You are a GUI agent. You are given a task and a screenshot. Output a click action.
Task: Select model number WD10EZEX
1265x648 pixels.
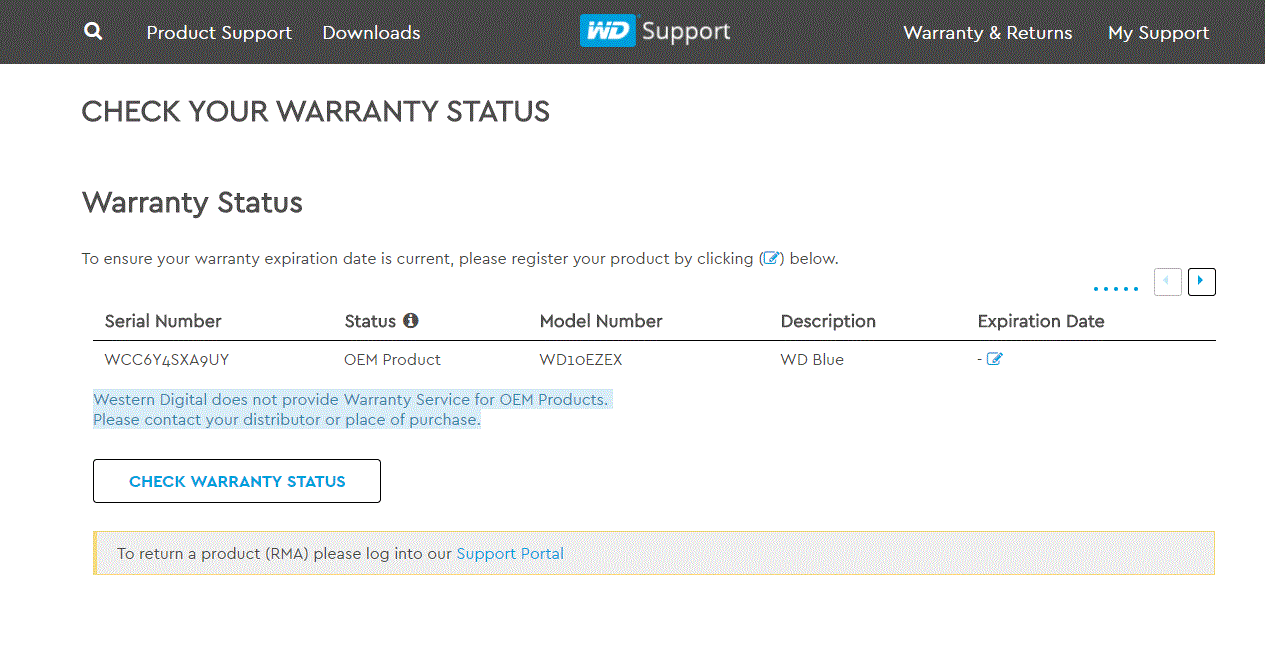[x=581, y=360]
